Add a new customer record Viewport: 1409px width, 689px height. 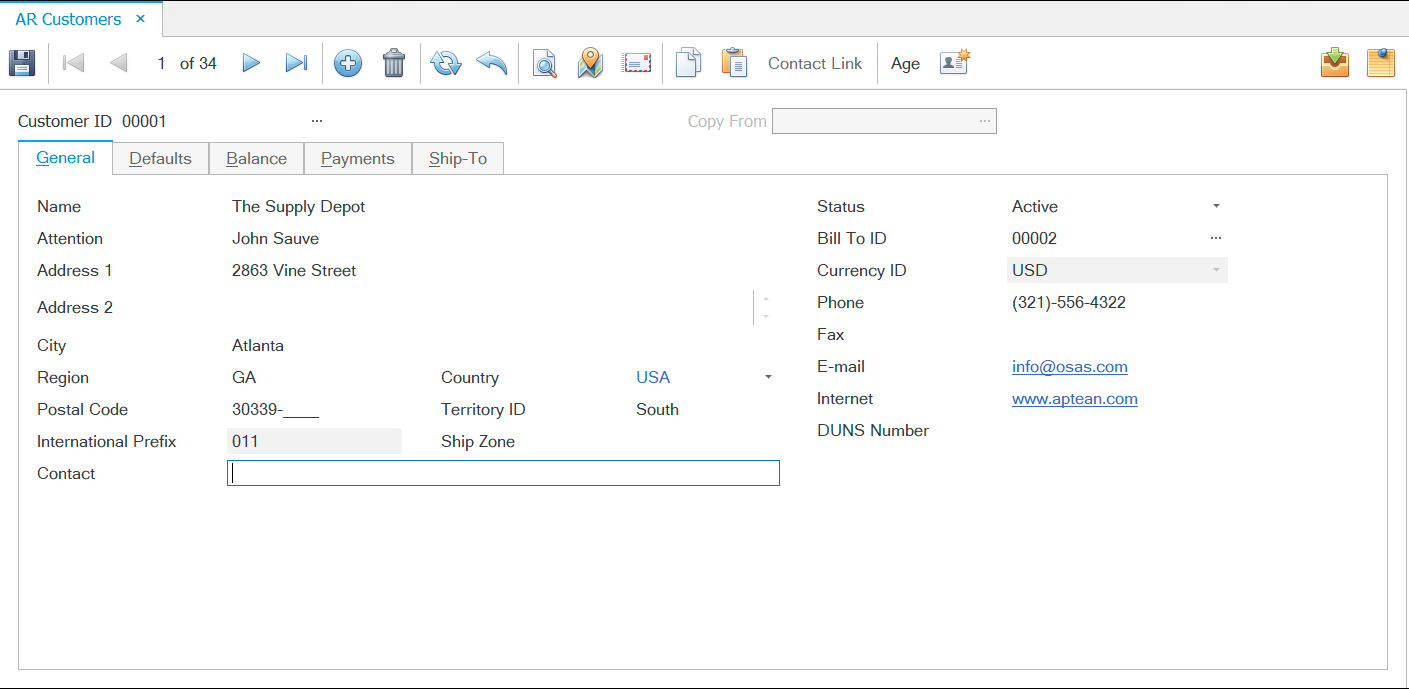click(x=348, y=63)
